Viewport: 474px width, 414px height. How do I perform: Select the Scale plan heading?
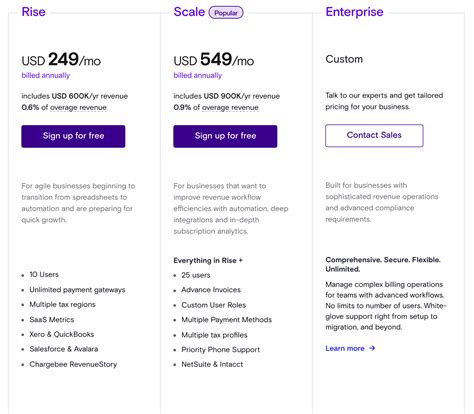click(x=189, y=12)
